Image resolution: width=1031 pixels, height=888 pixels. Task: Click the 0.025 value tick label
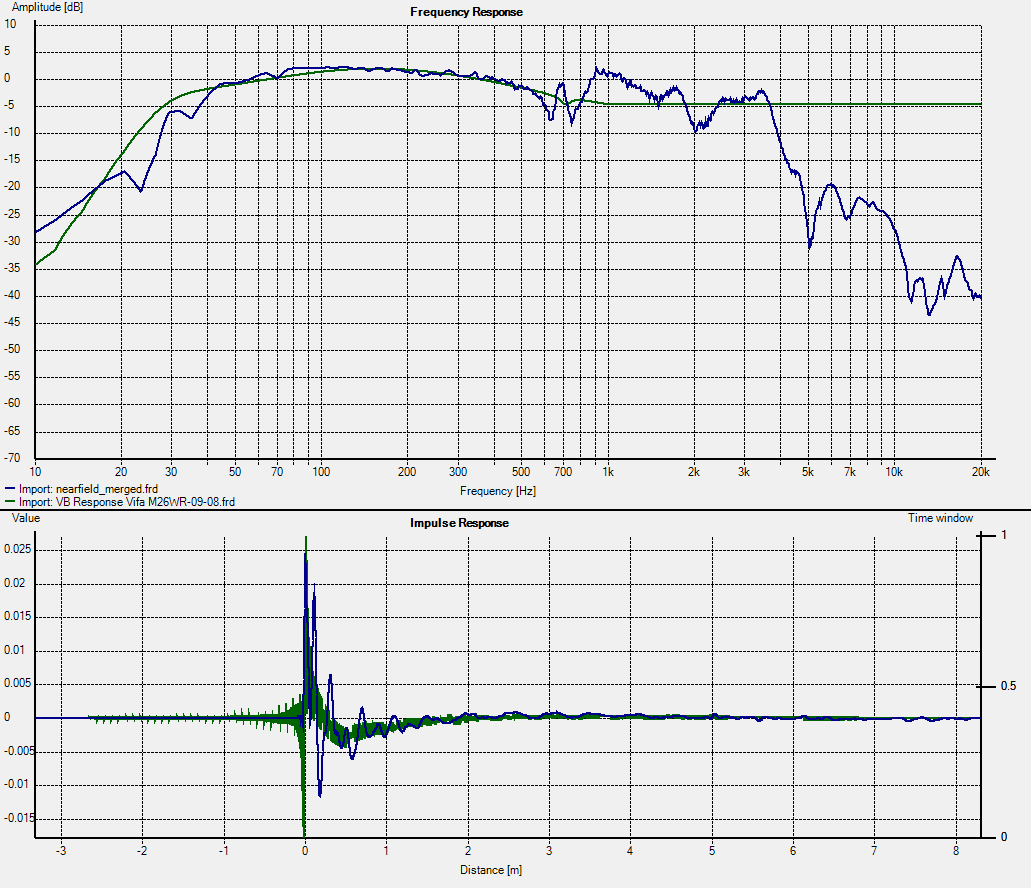point(17,549)
